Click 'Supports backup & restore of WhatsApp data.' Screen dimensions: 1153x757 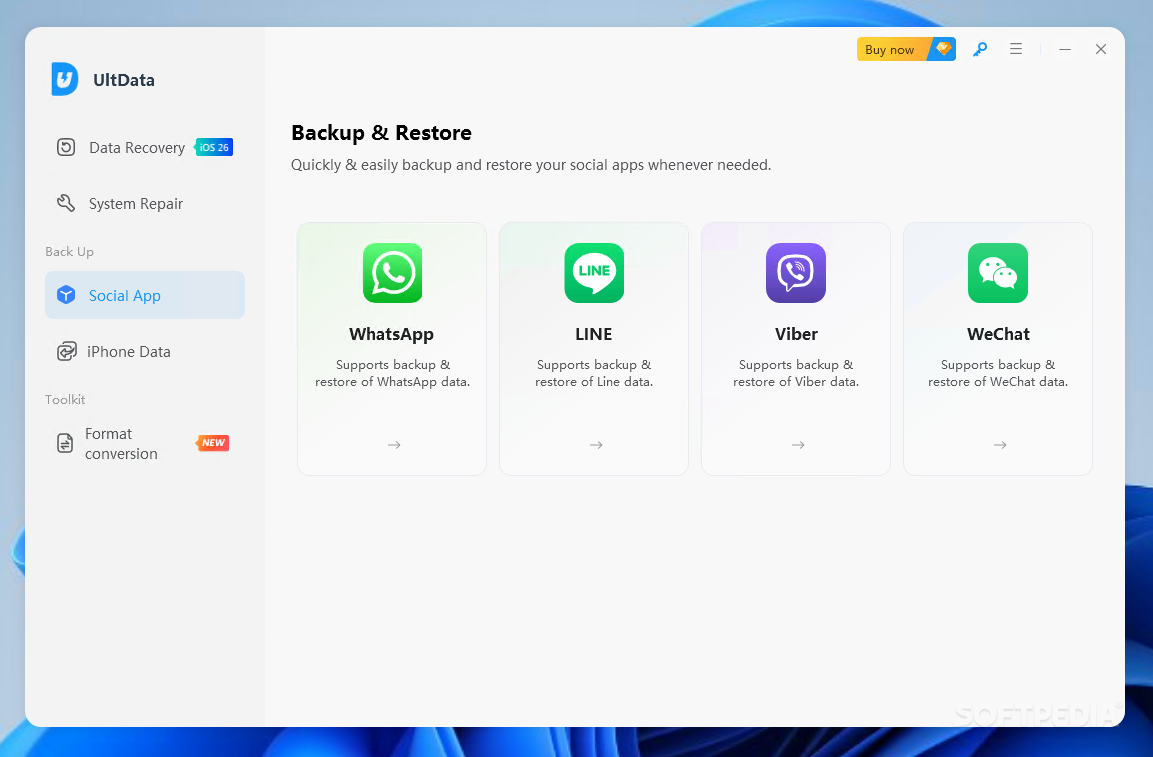tap(393, 373)
